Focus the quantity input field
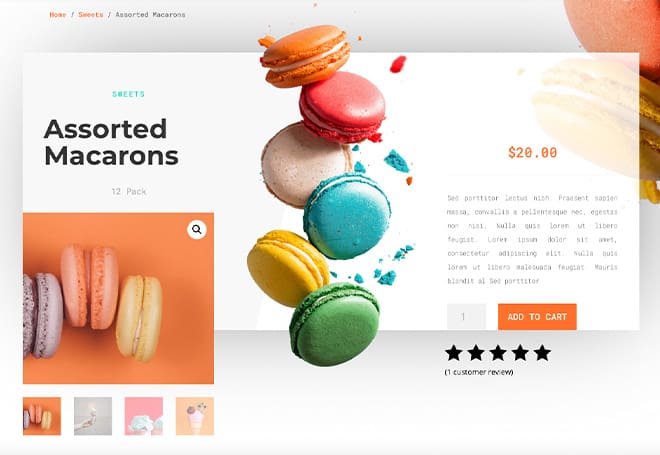 (x=466, y=317)
